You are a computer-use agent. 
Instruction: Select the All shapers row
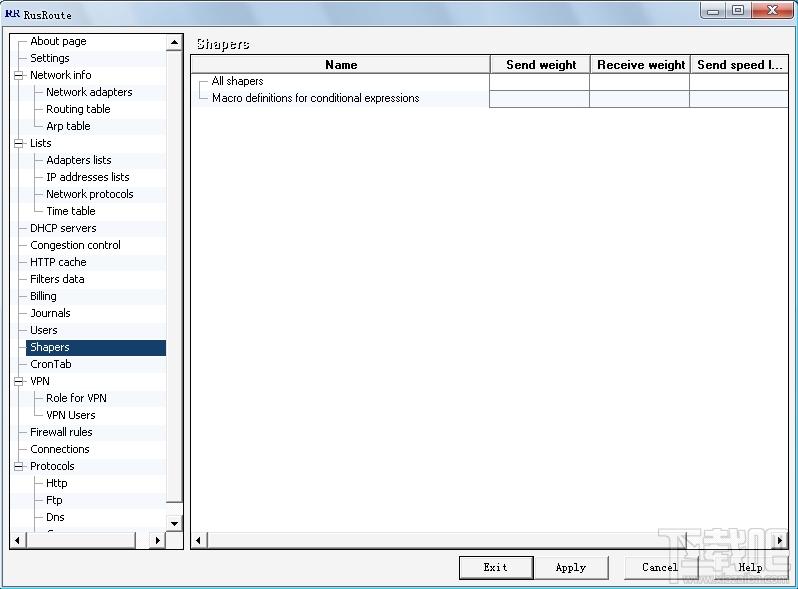coord(237,81)
